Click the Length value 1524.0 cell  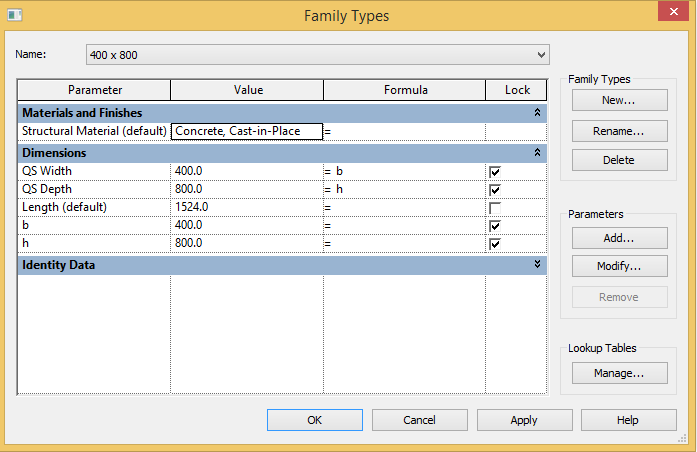[x=247, y=207]
